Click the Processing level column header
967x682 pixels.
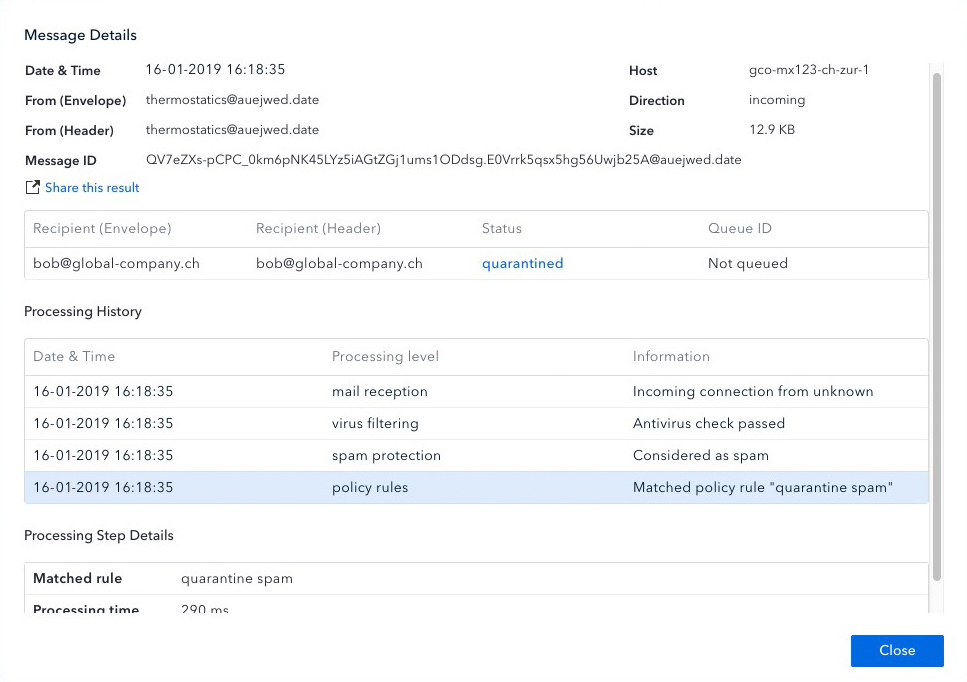tap(385, 356)
